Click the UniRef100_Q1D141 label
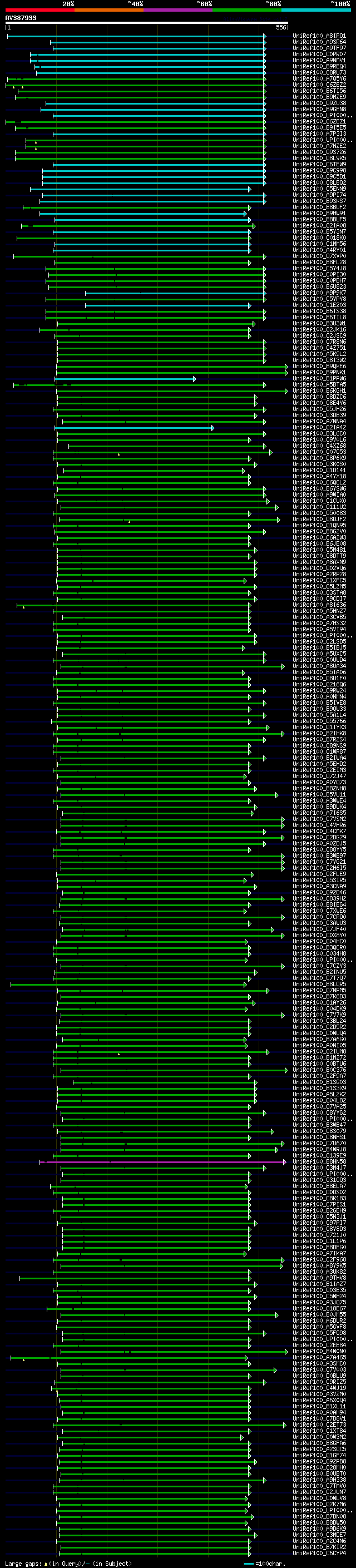This screenshot has height=1568, width=356. pyautogui.click(x=319, y=470)
